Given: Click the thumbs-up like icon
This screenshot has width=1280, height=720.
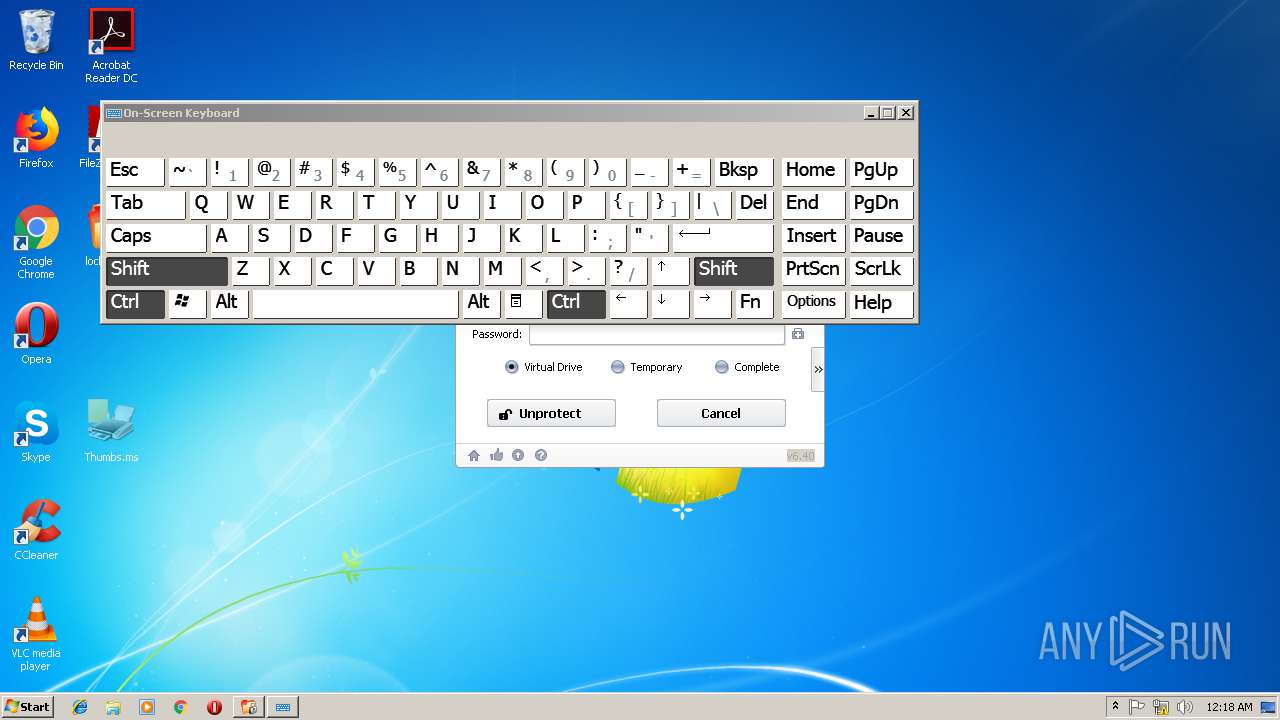Looking at the screenshot, I should 497,455.
